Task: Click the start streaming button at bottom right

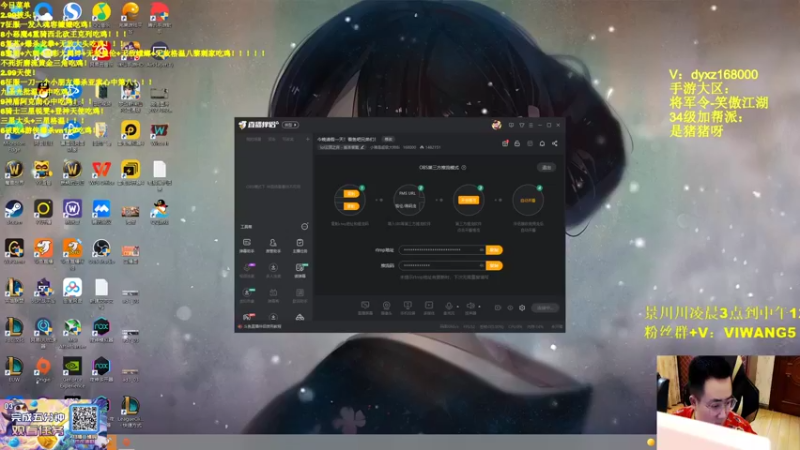Action: click(x=545, y=308)
